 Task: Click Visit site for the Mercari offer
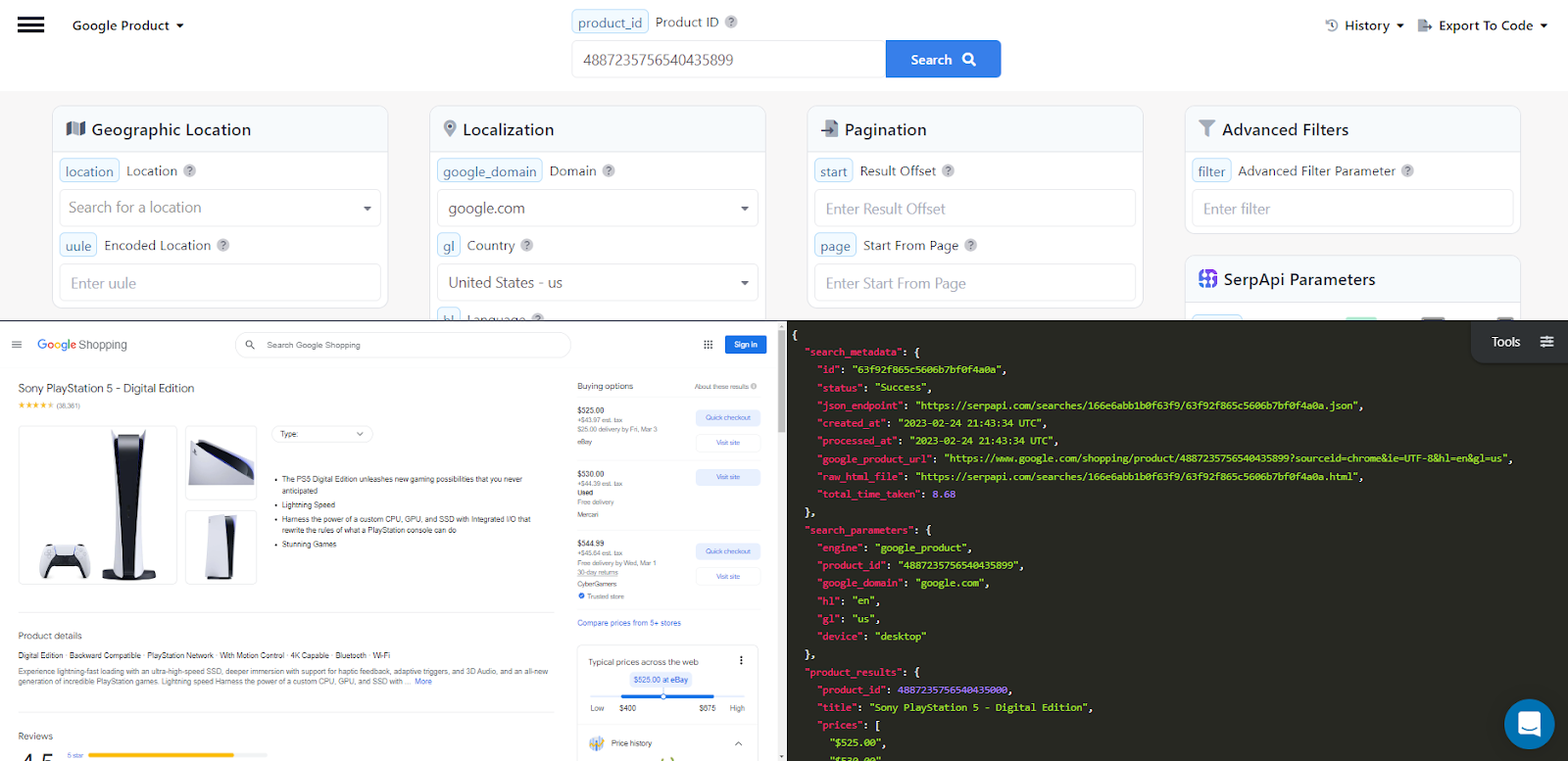728,477
